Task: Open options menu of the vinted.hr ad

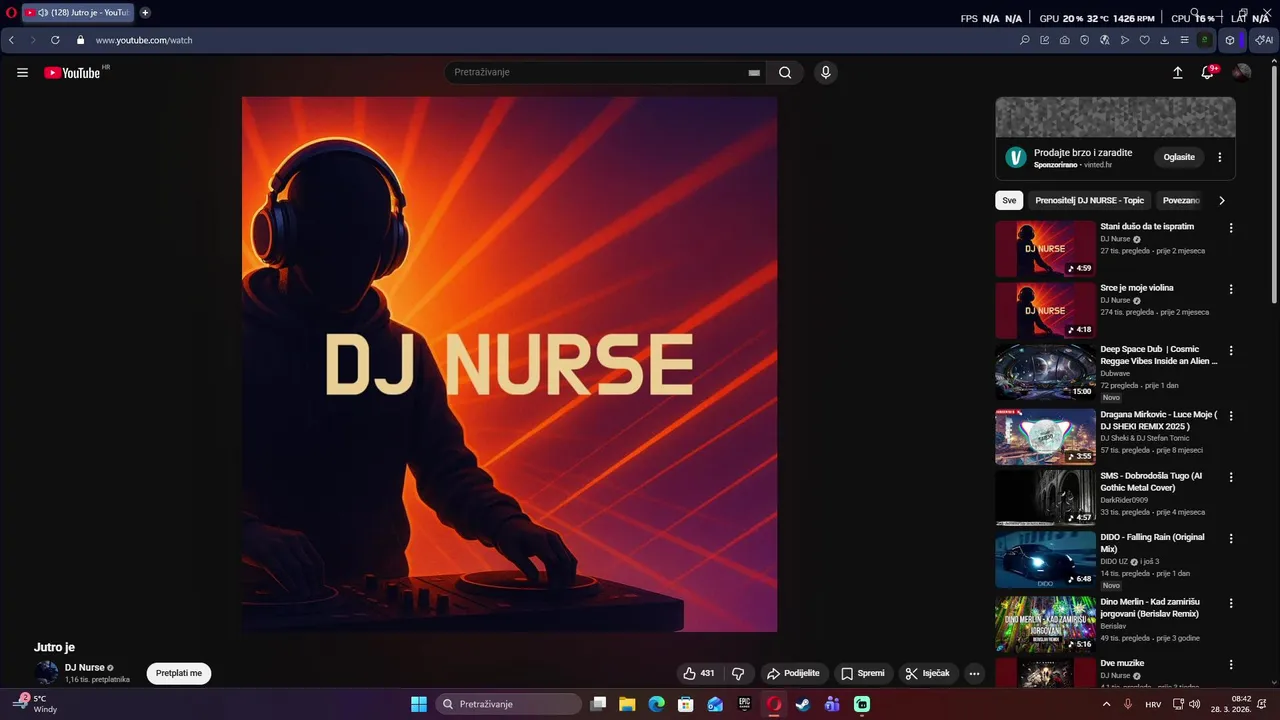Action: (x=1219, y=157)
